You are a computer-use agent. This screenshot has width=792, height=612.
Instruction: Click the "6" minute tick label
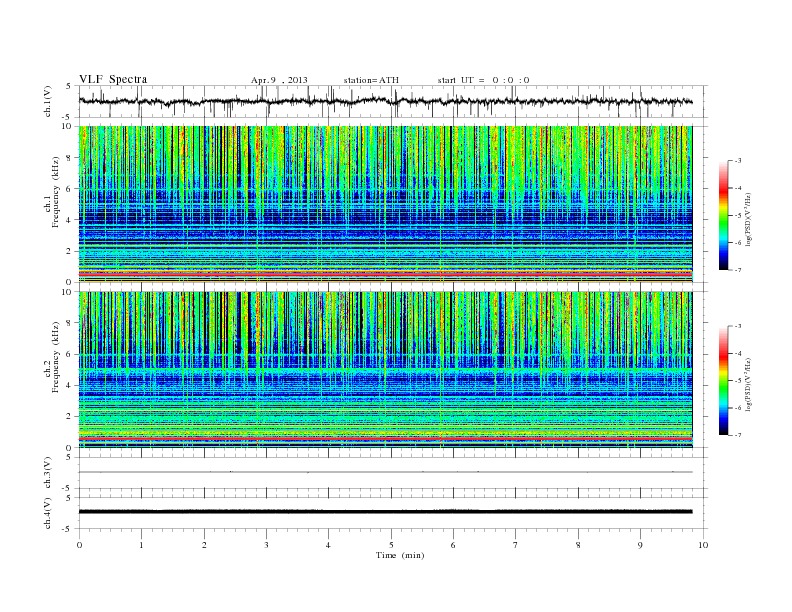(453, 545)
